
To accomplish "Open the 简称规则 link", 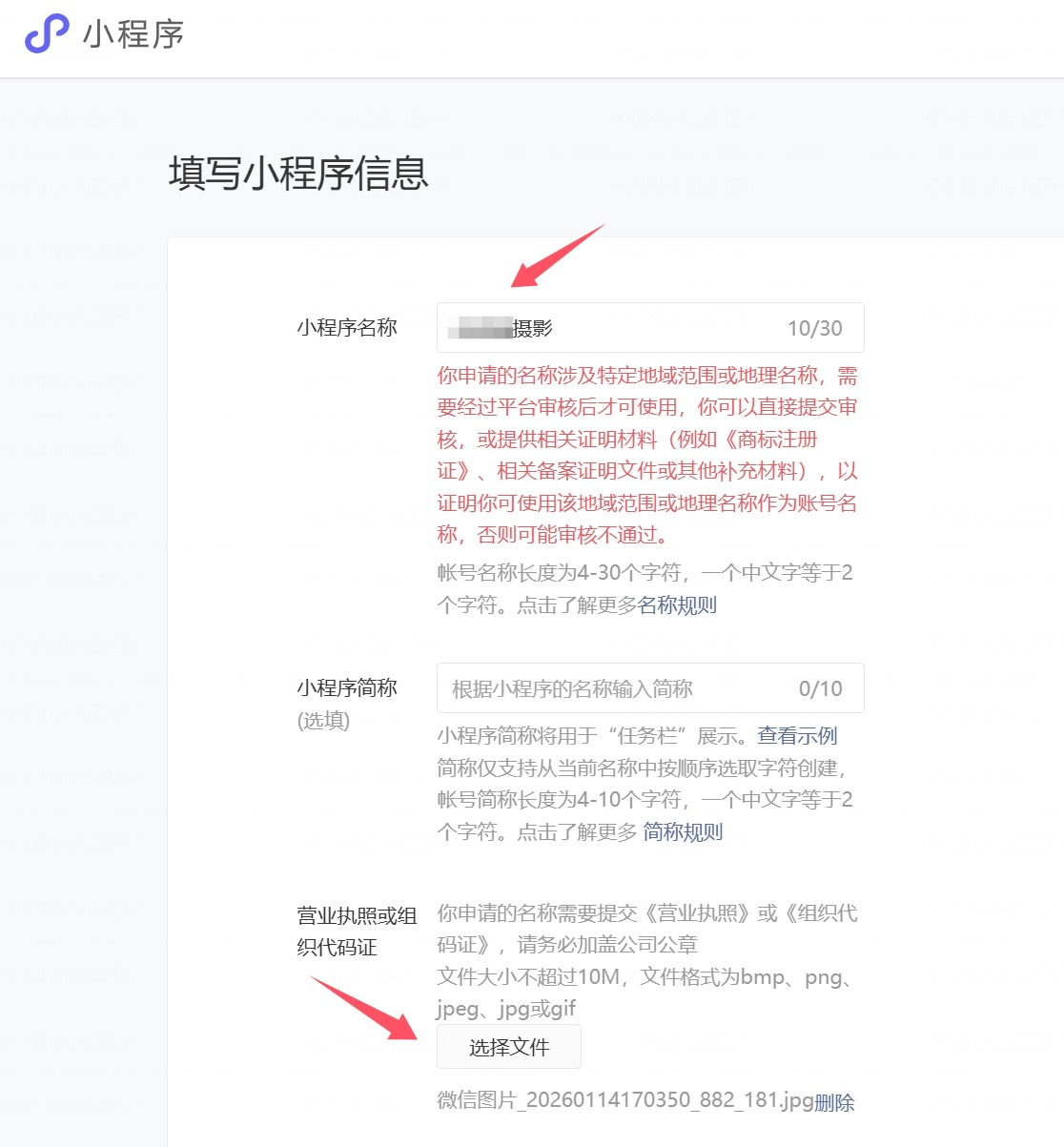I will 683,831.
